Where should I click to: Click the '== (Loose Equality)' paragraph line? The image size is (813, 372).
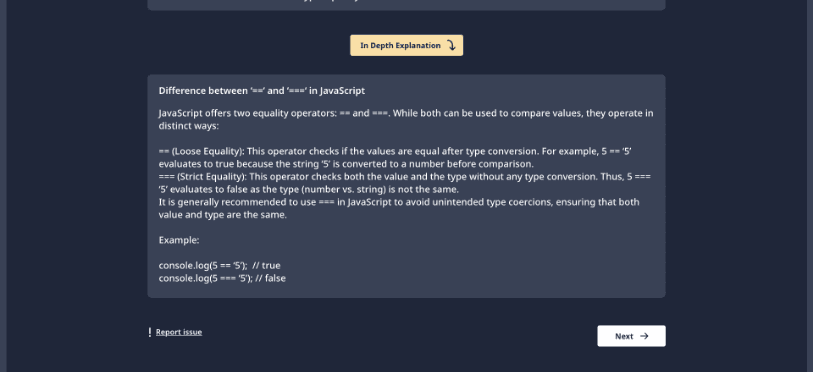(395, 151)
